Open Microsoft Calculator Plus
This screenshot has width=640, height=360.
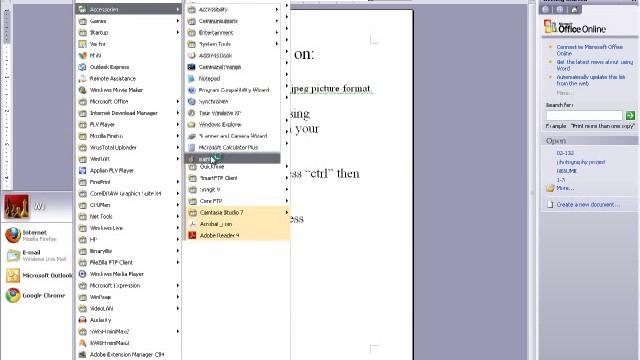(x=233, y=147)
